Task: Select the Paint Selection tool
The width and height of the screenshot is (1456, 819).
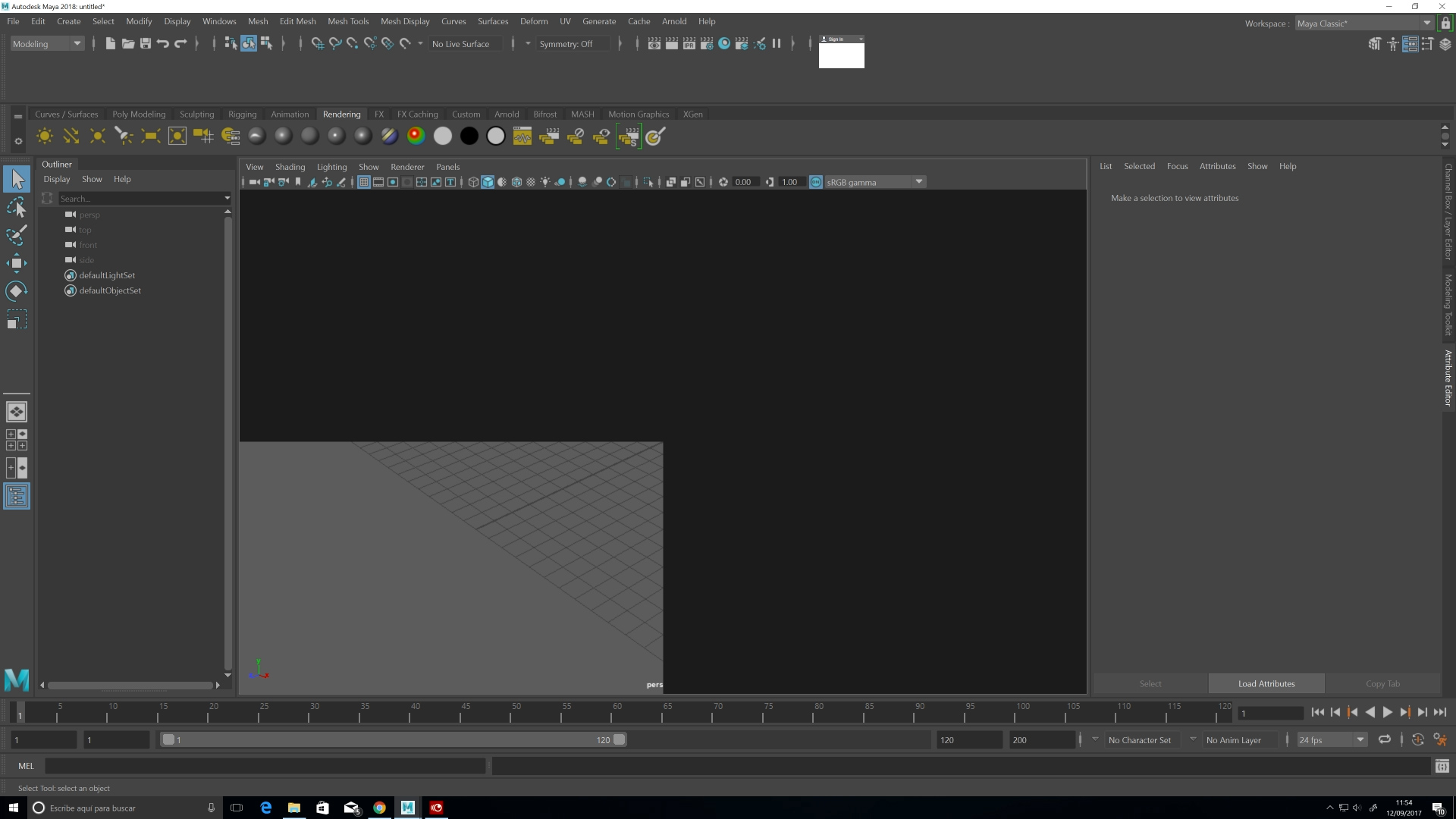Action: [x=16, y=235]
